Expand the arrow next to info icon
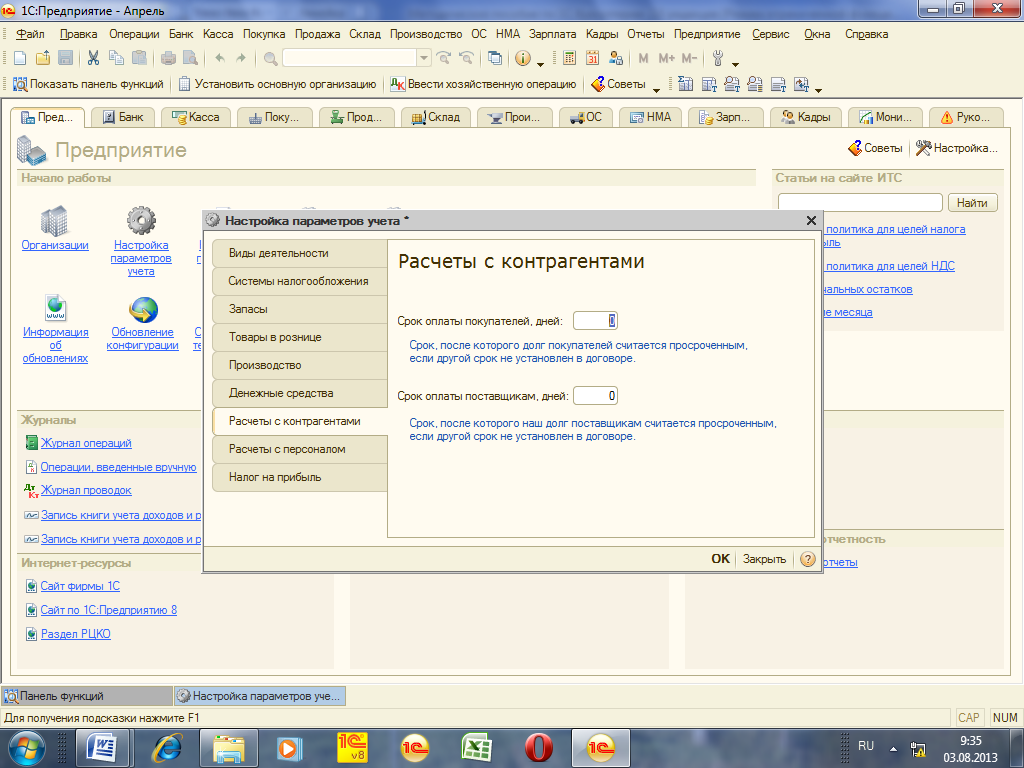This screenshot has width=1024, height=768. (x=540, y=63)
